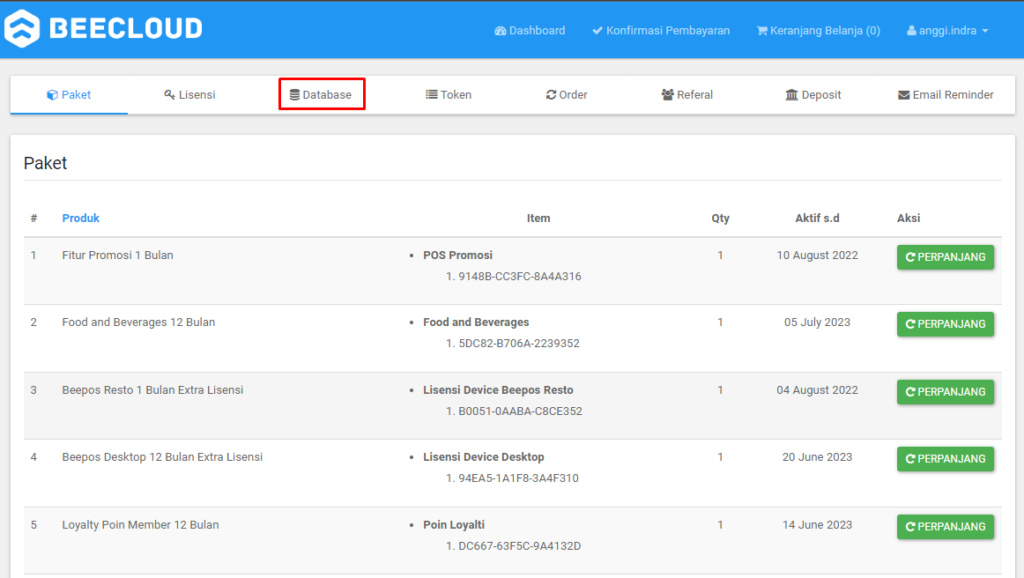
Task: Switch to the Order tab
Action: (565, 94)
